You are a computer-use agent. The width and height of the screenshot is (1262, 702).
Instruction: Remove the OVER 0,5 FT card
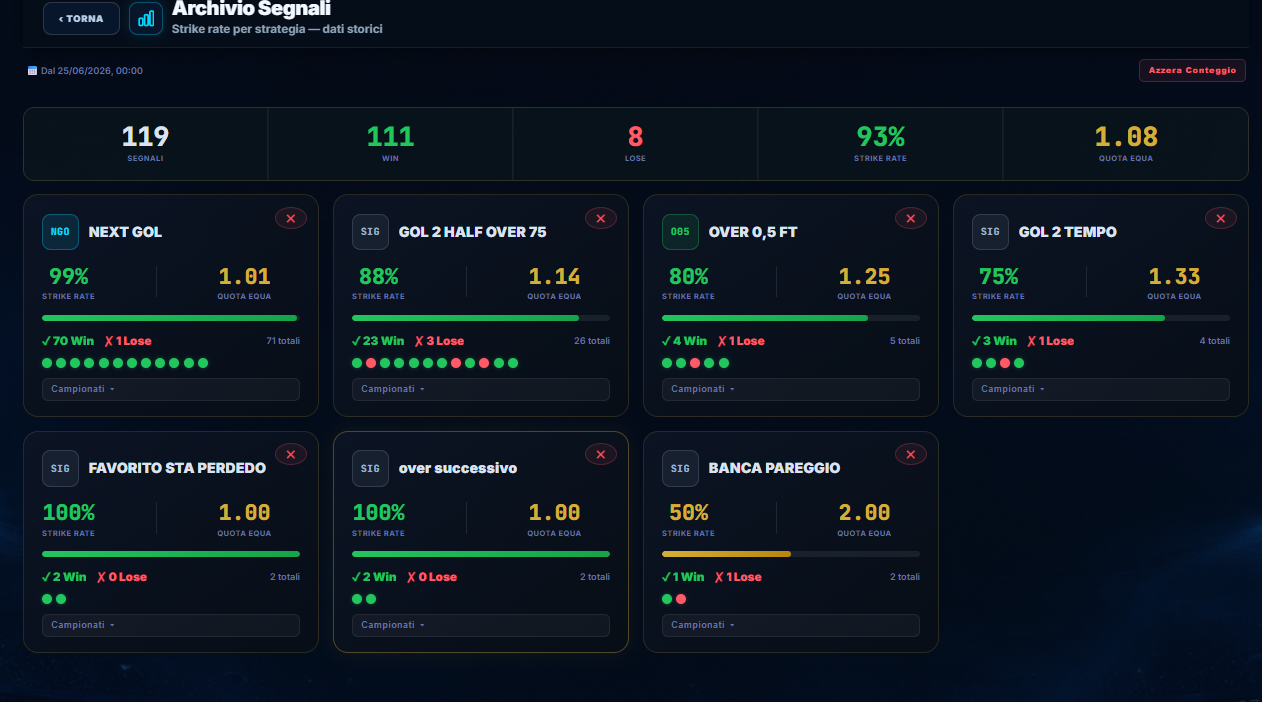(911, 218)
